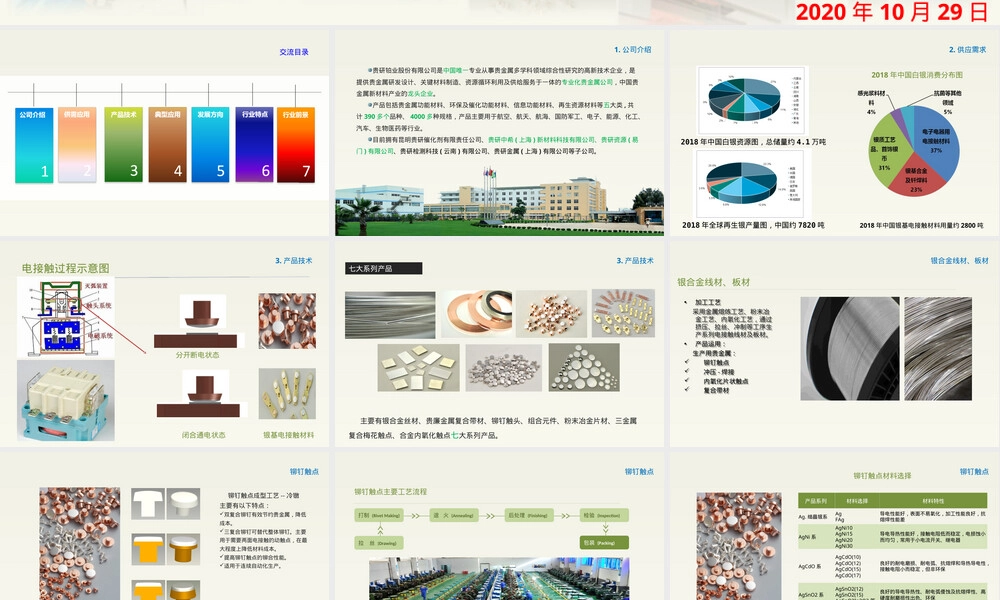Click the 后处理 (Finishing) process step
This screenshot has width=1000, height=600.
click(528, 515)
